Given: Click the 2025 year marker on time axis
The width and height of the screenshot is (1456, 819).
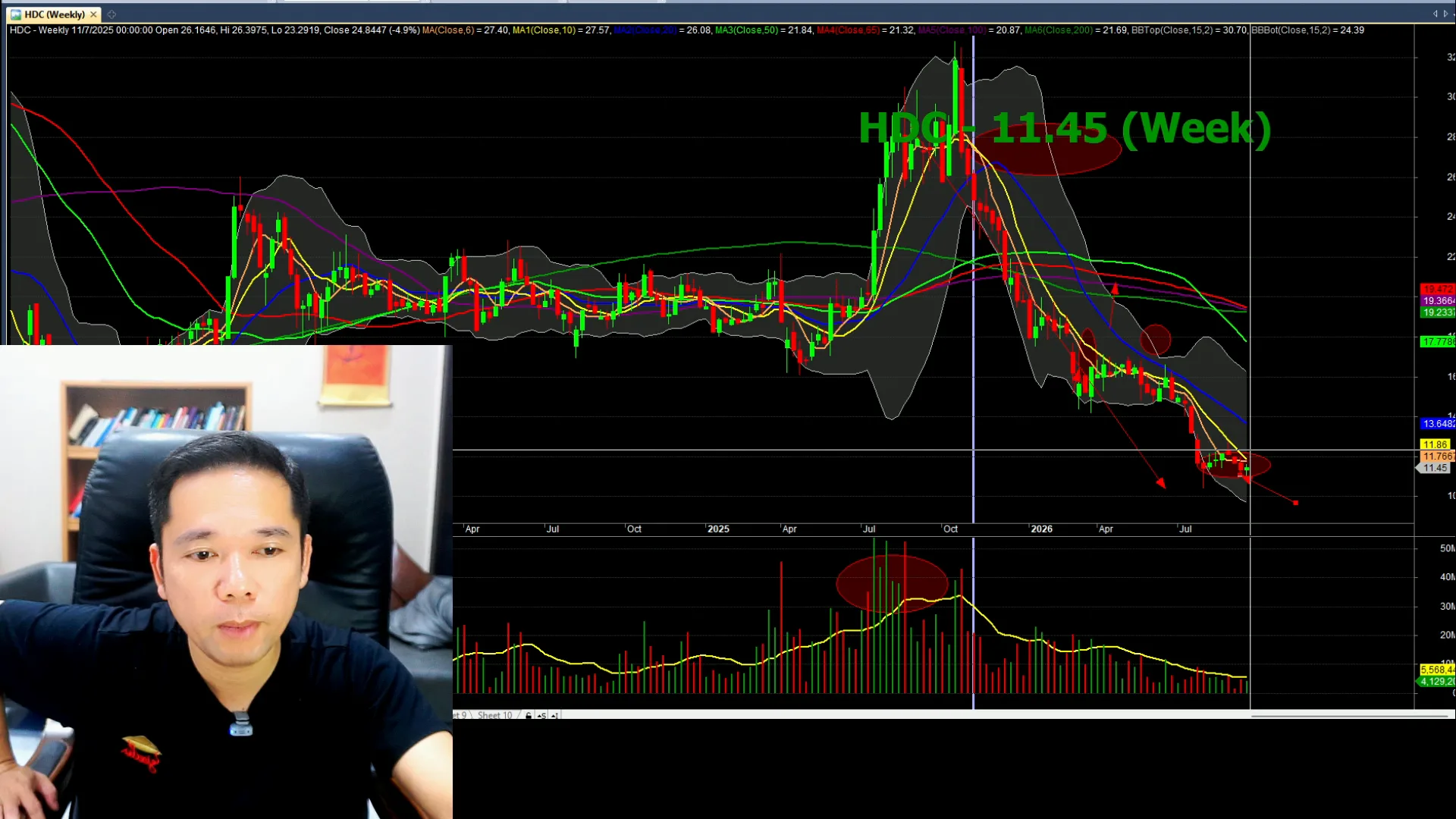Looking at the screenshot, I should [718, 529].
